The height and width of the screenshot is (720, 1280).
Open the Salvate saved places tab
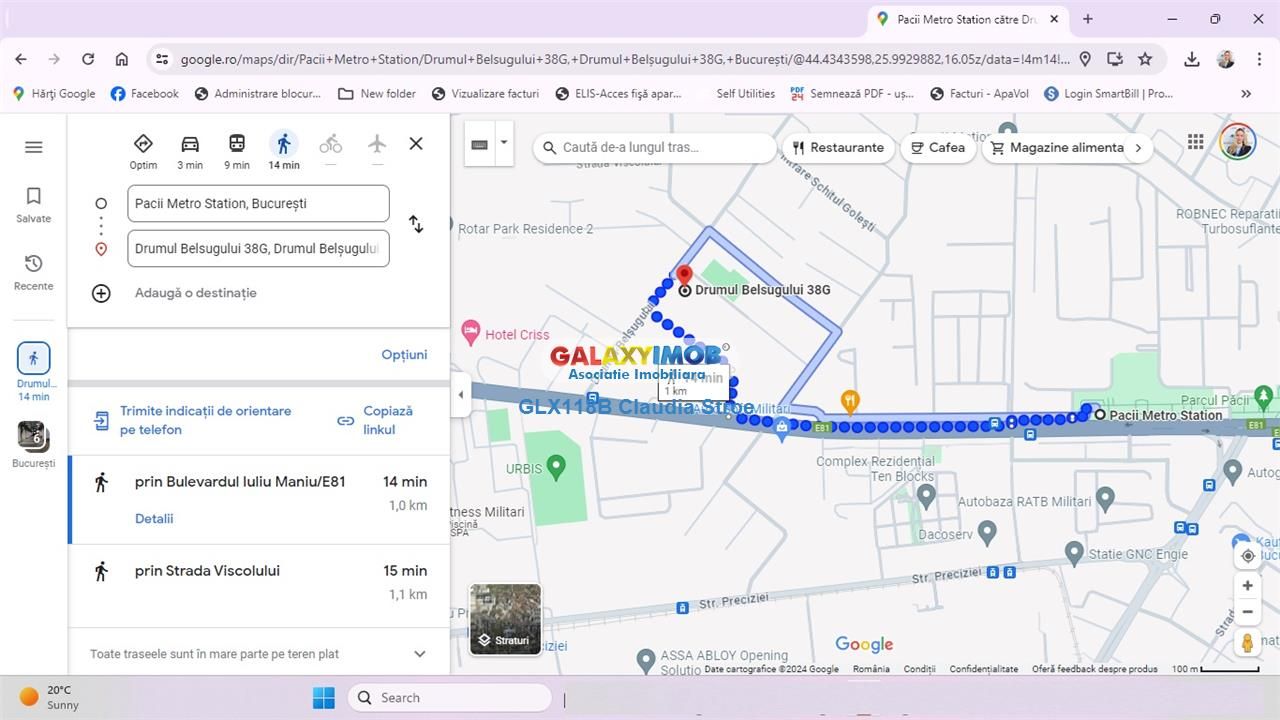tap(33, 204)
